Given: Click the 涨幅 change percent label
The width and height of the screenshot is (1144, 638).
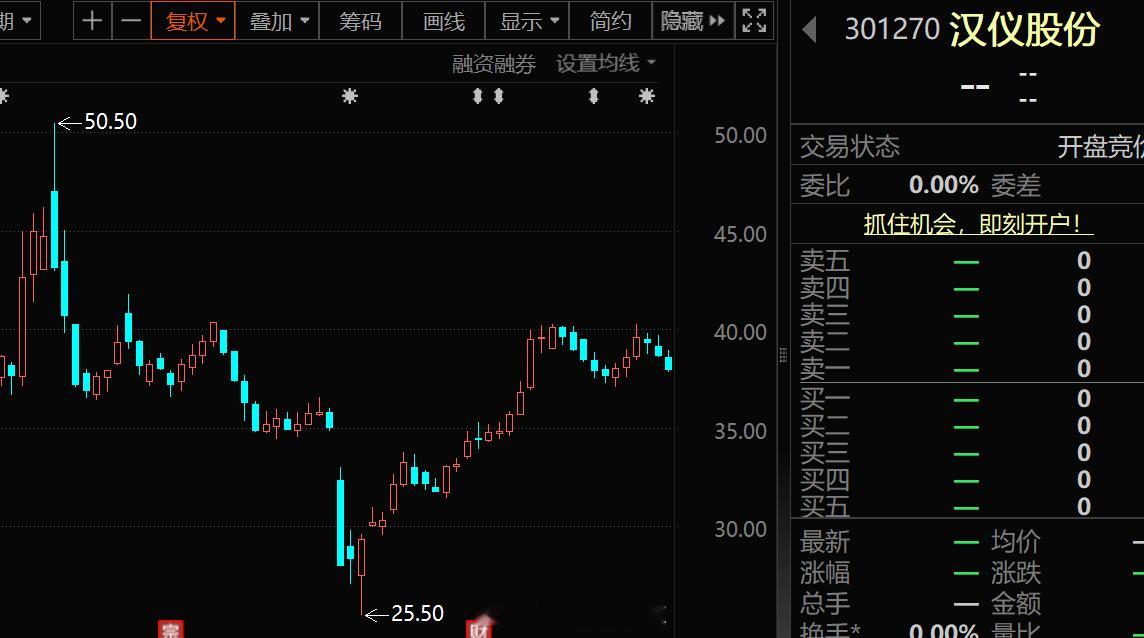Looking at the screenshot, I should 824,573.
